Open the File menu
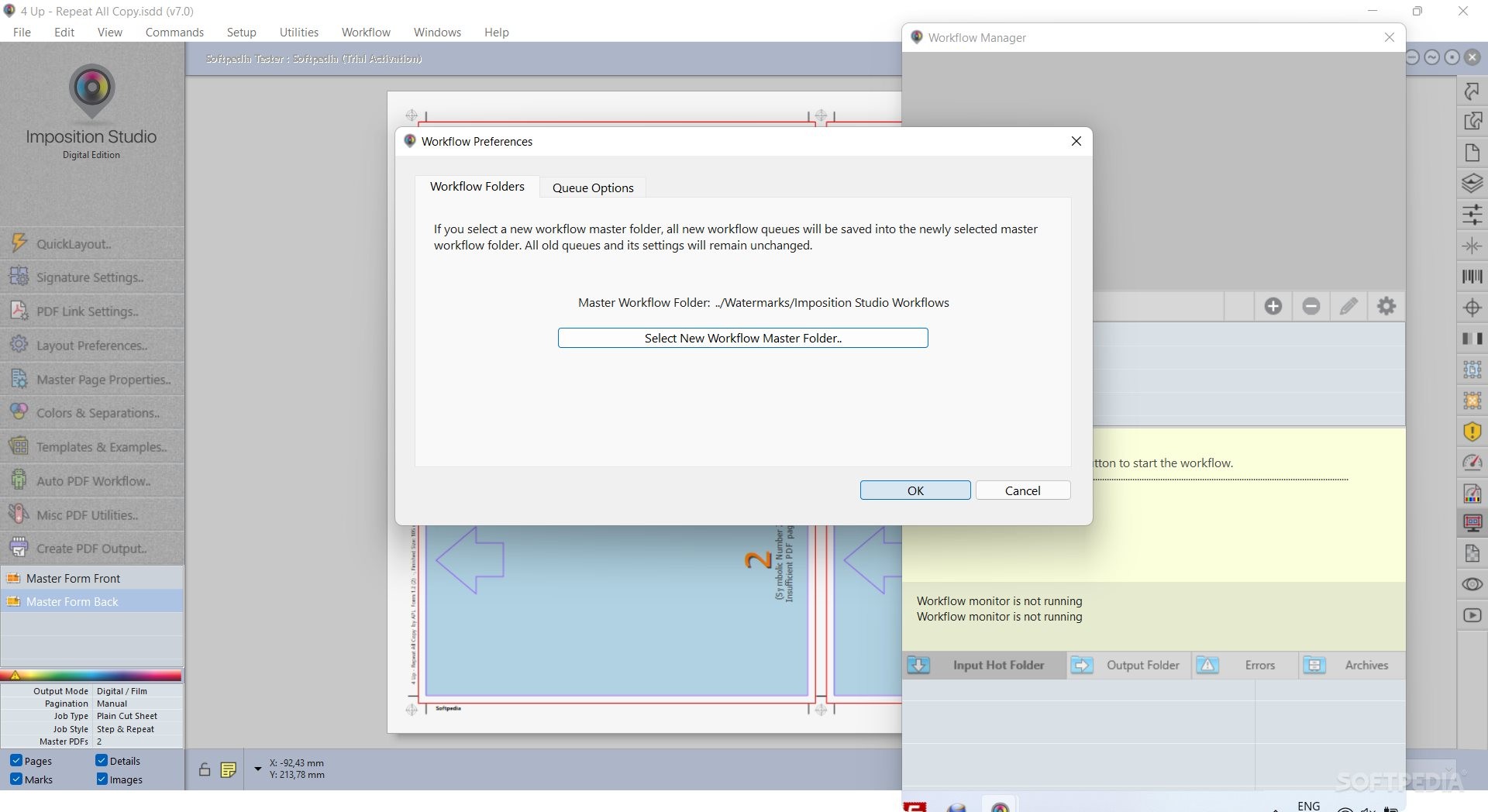The width and height of the screenshot is (1488, 812). tap(22, 32)
